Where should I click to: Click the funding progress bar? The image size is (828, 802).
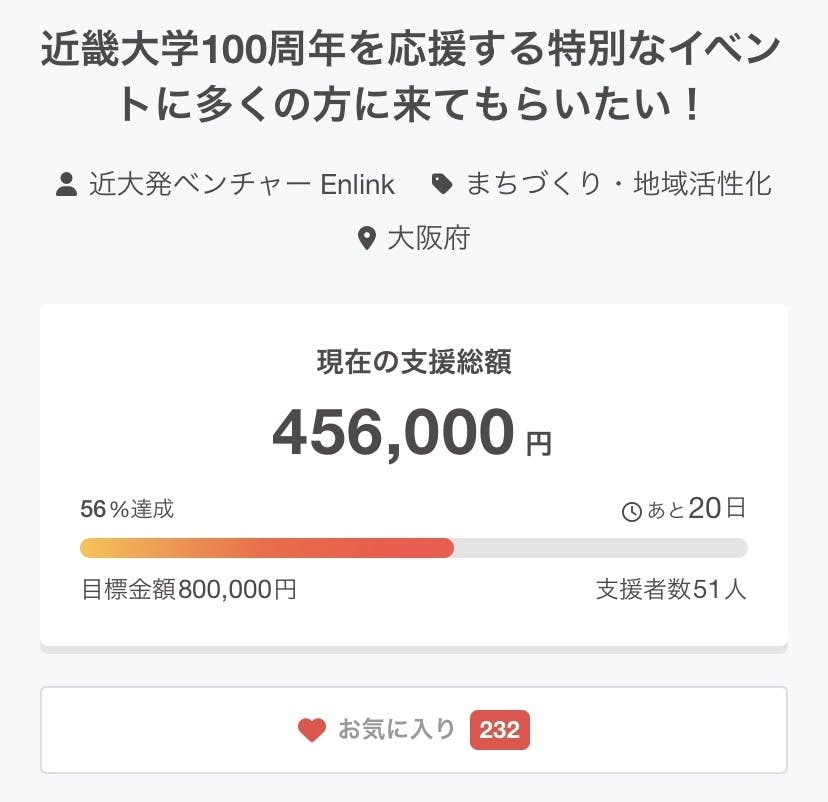click(x=414, y=548)
